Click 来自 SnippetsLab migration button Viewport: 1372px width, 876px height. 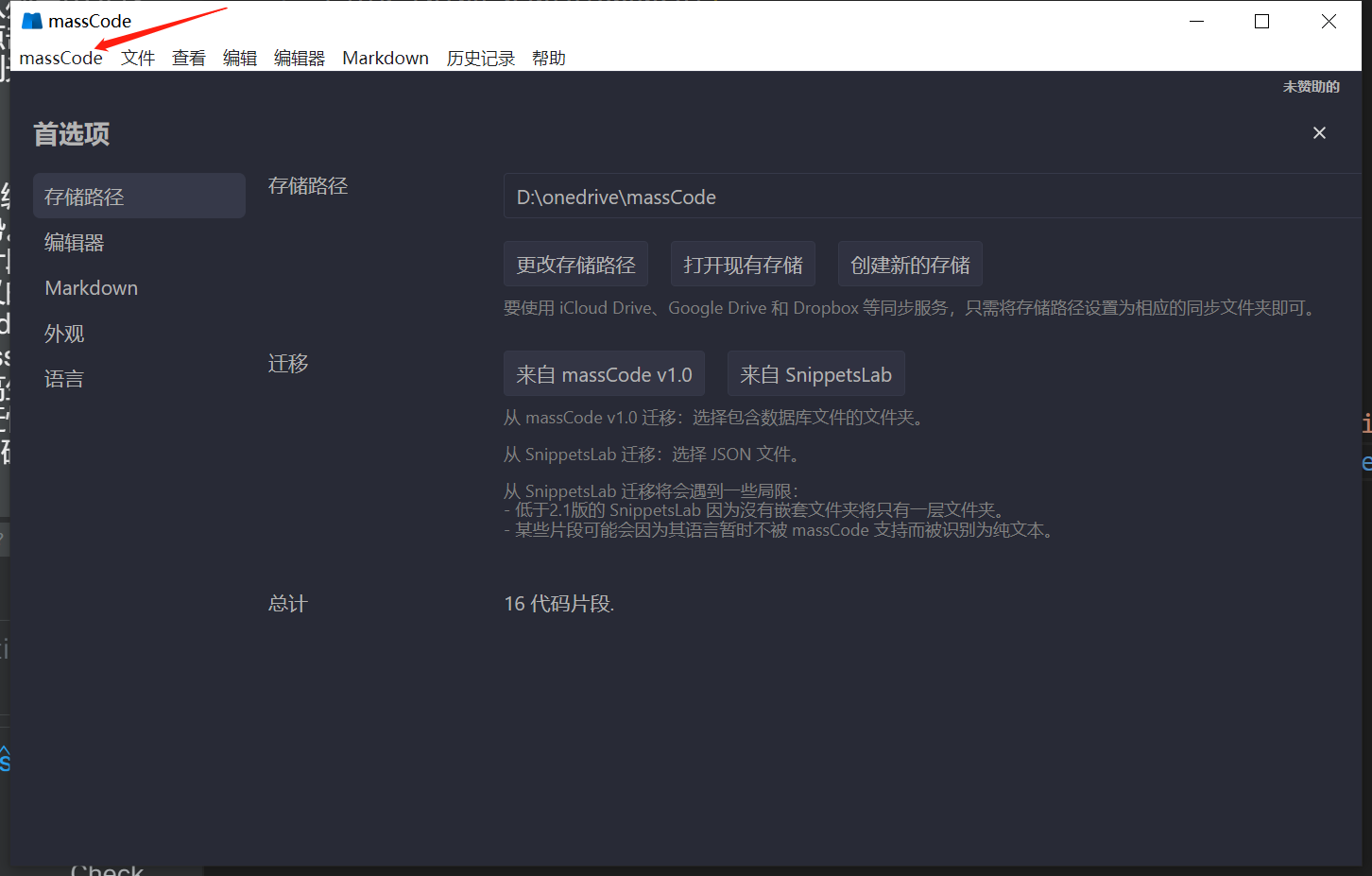(x=815, y=374)
